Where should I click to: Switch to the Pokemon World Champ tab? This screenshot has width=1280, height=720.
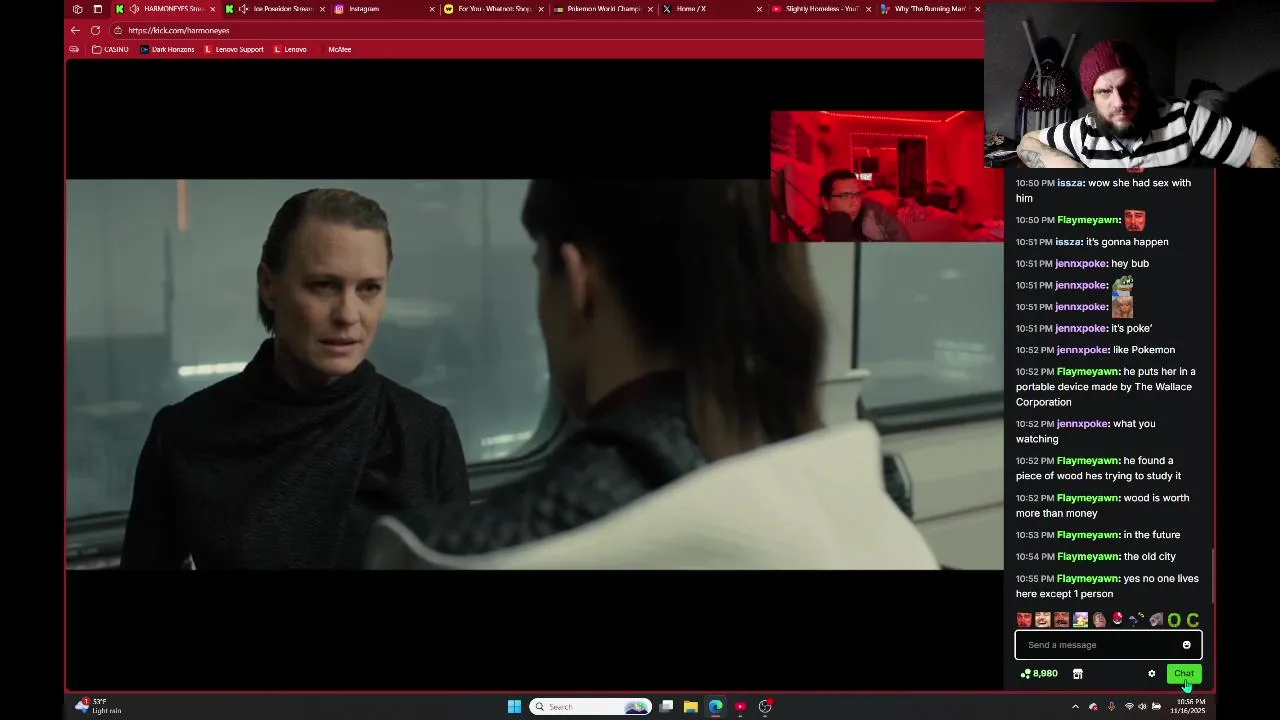(604, 9)
